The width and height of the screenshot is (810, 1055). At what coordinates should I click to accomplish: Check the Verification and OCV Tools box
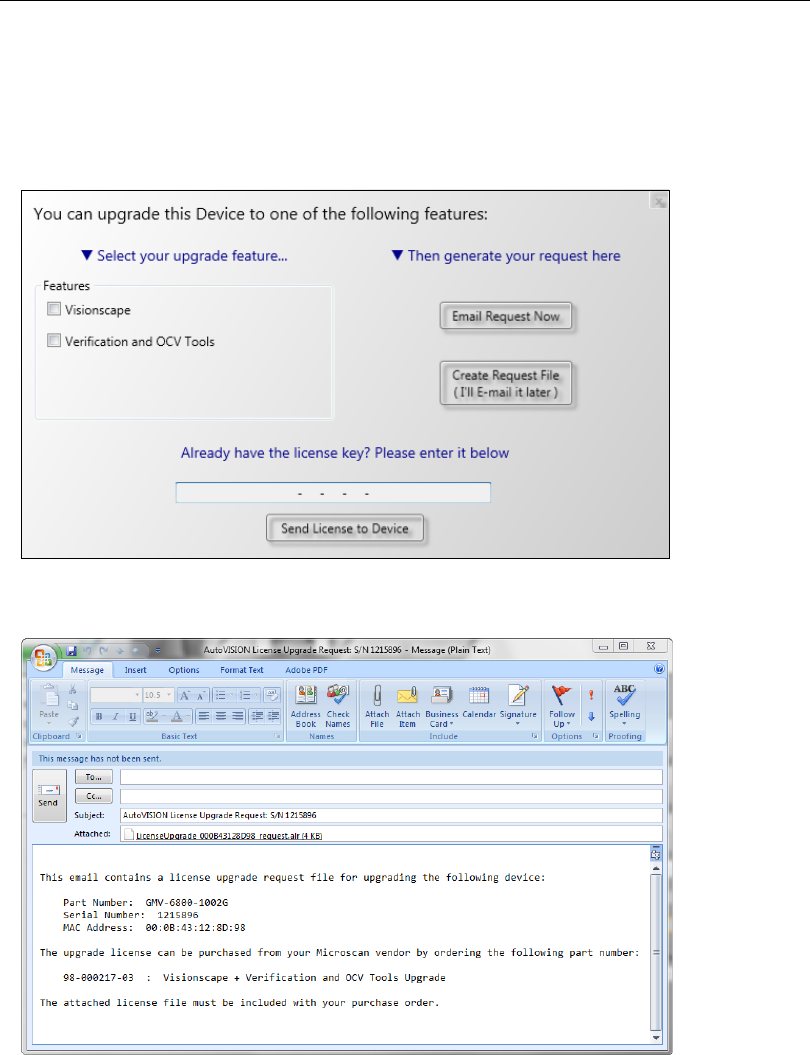(54, 340)
